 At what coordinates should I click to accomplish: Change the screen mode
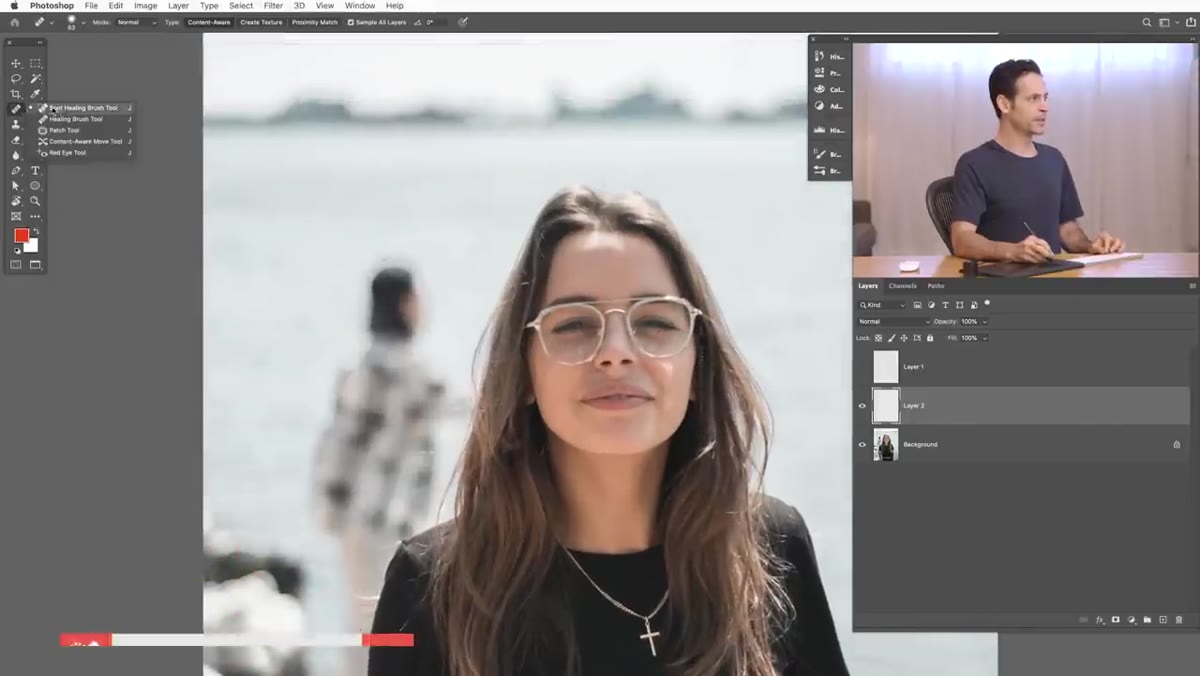tap(35, 265)
